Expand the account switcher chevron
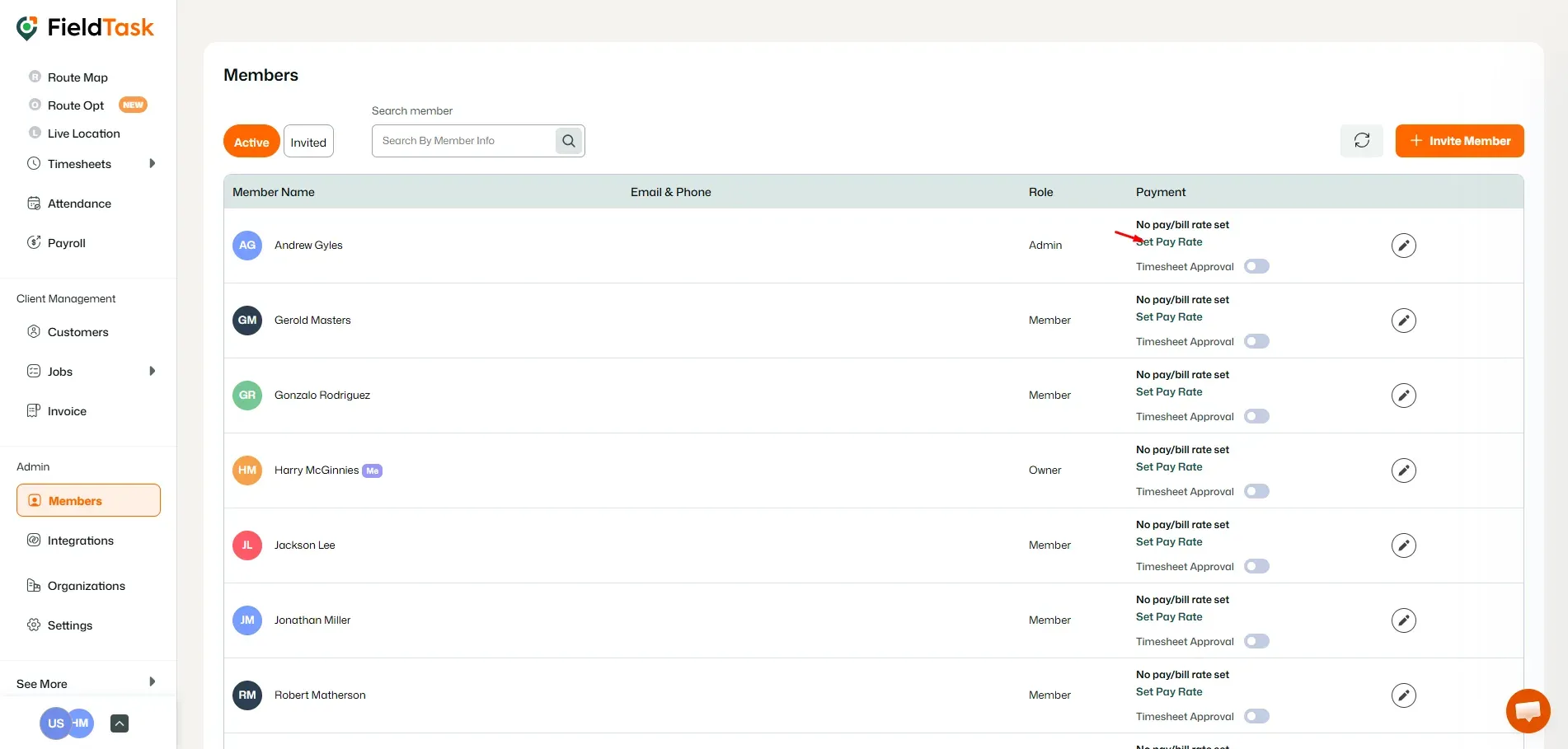Viewport: 1568px width, 749px height. (x=120, y=723)
